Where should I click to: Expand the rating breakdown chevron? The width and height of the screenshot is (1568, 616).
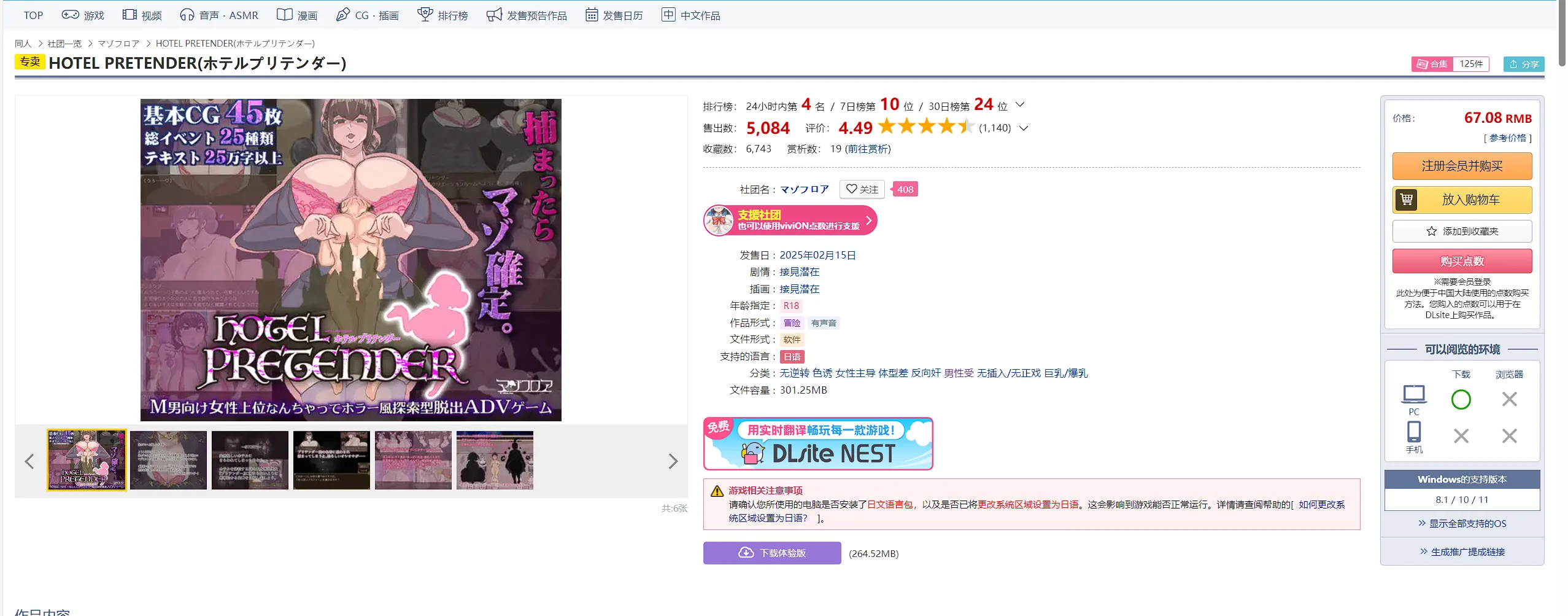1024,128
